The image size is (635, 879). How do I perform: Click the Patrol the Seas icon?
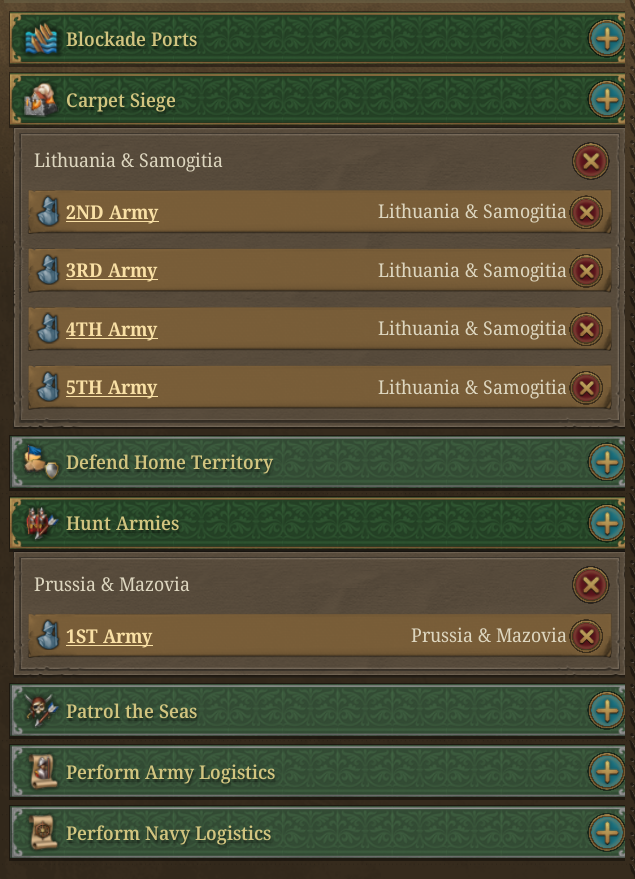[x=42, y=712]
